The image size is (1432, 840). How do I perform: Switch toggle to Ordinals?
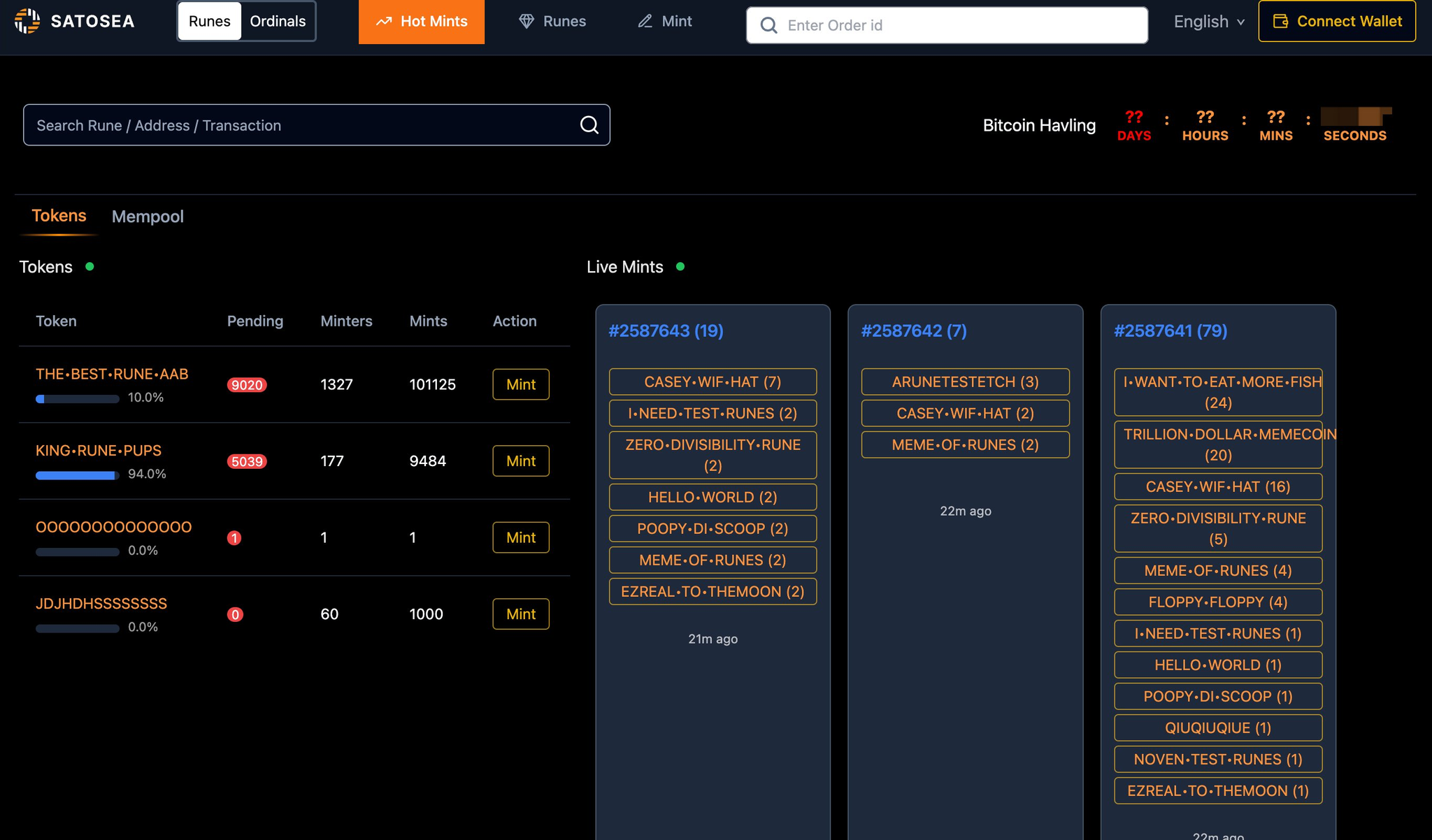click(278, 22)
